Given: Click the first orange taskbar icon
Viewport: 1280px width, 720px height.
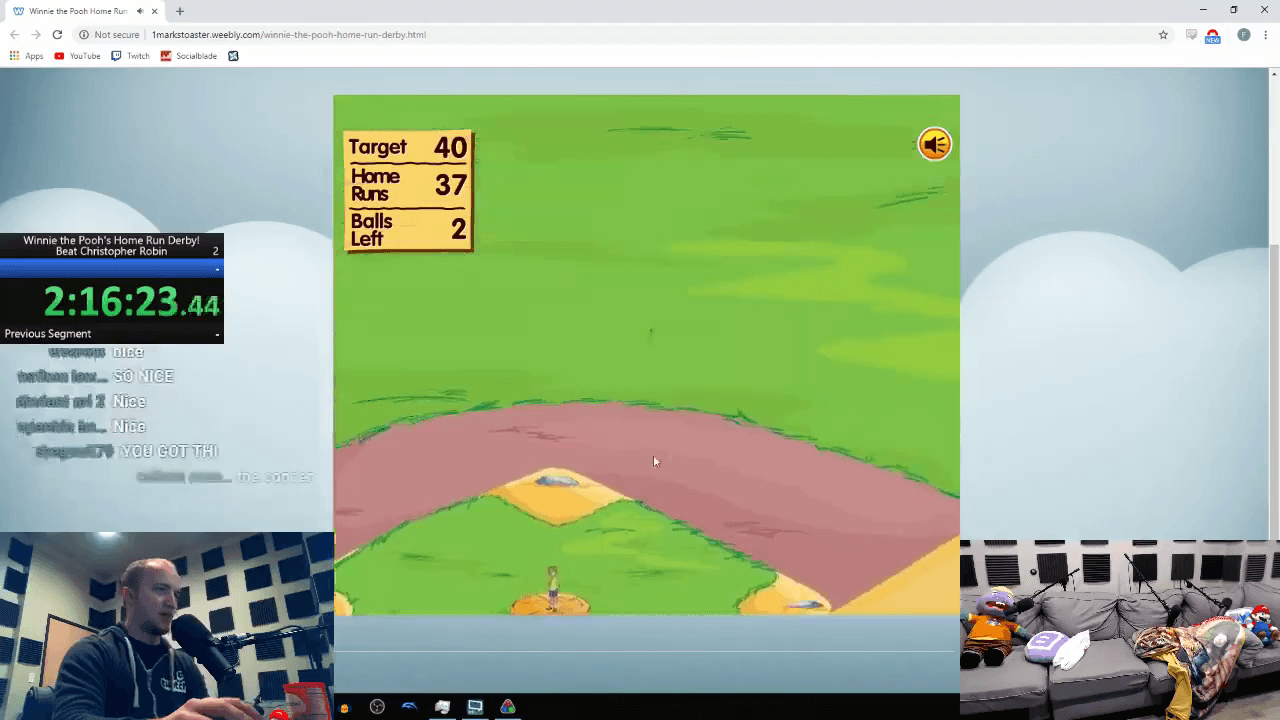Looking at the screenshot, I should [x=344, y=708].
